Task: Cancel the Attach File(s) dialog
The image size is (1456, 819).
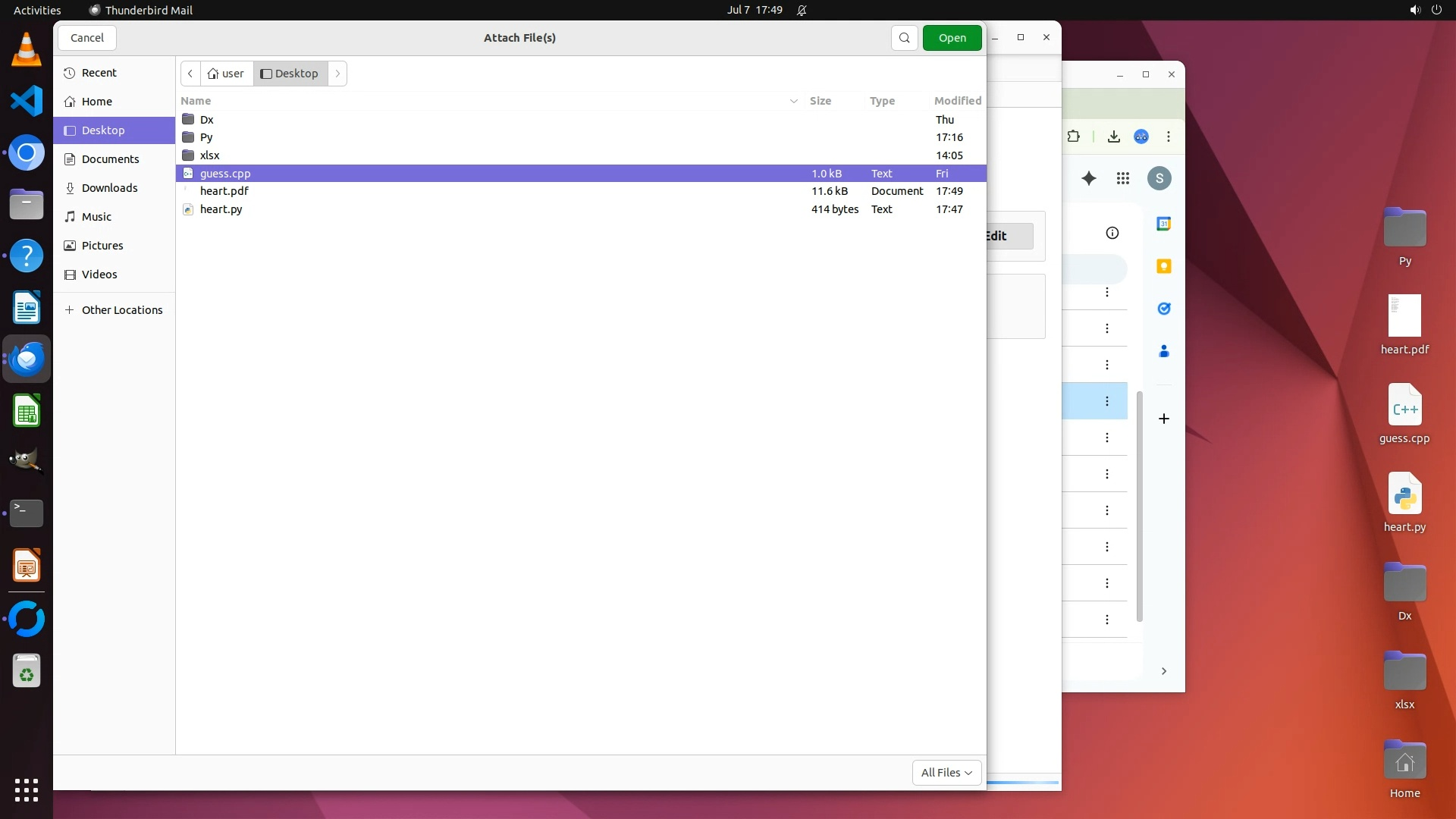Action: click(86, 38)
